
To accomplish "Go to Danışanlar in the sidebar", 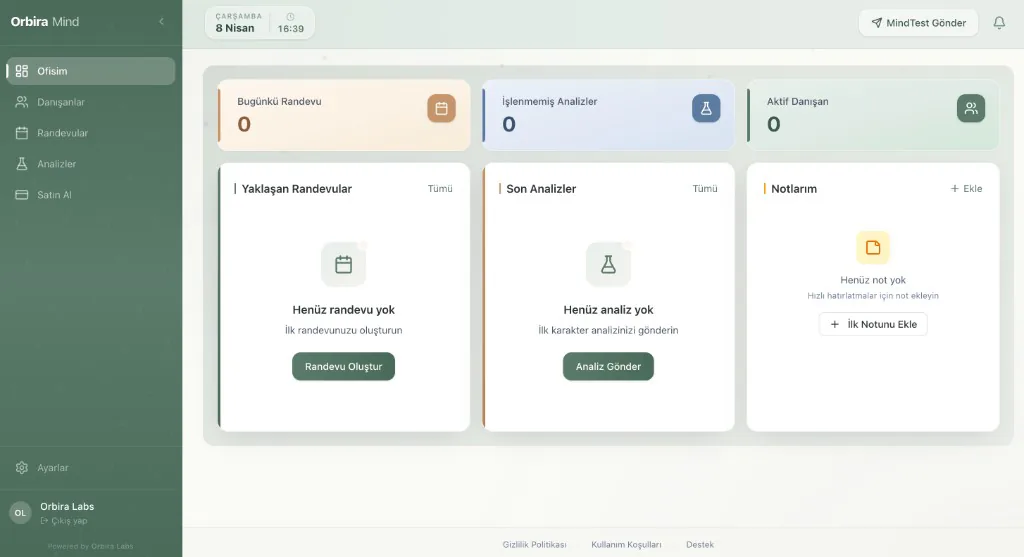I will pyautogui.click(x=91, y=102).
